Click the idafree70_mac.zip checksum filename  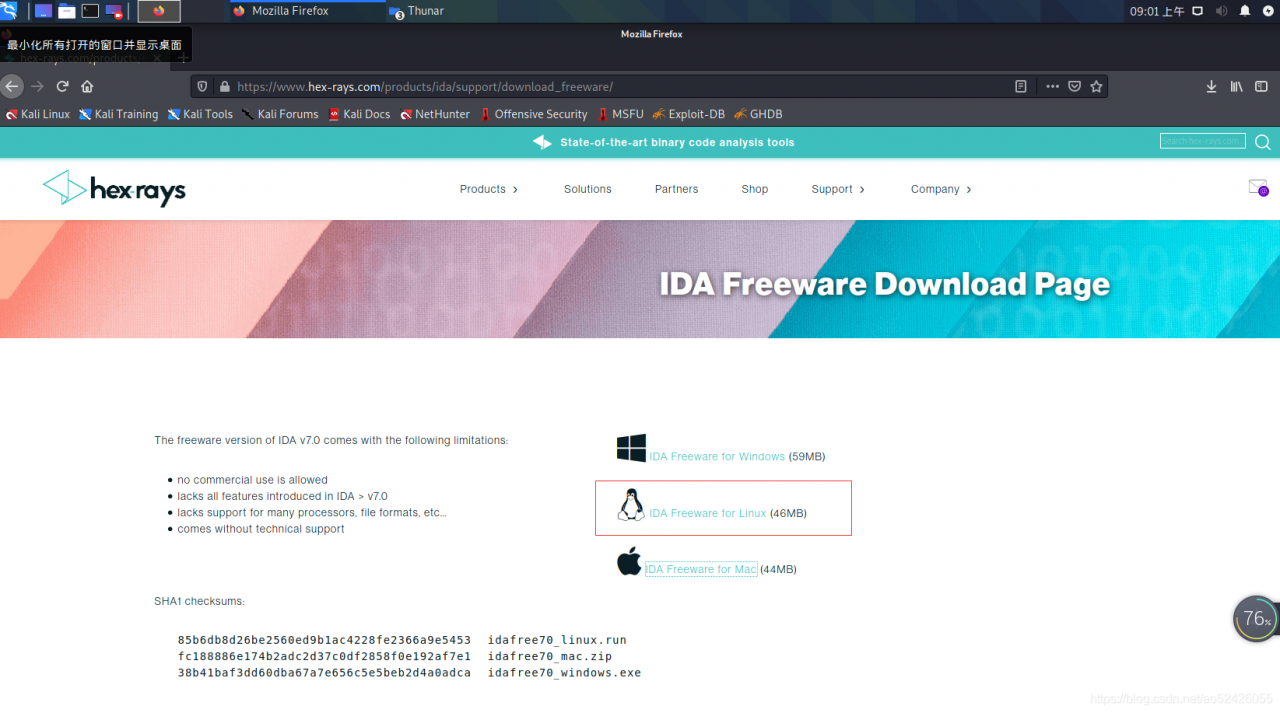click(x=550, y=657)
